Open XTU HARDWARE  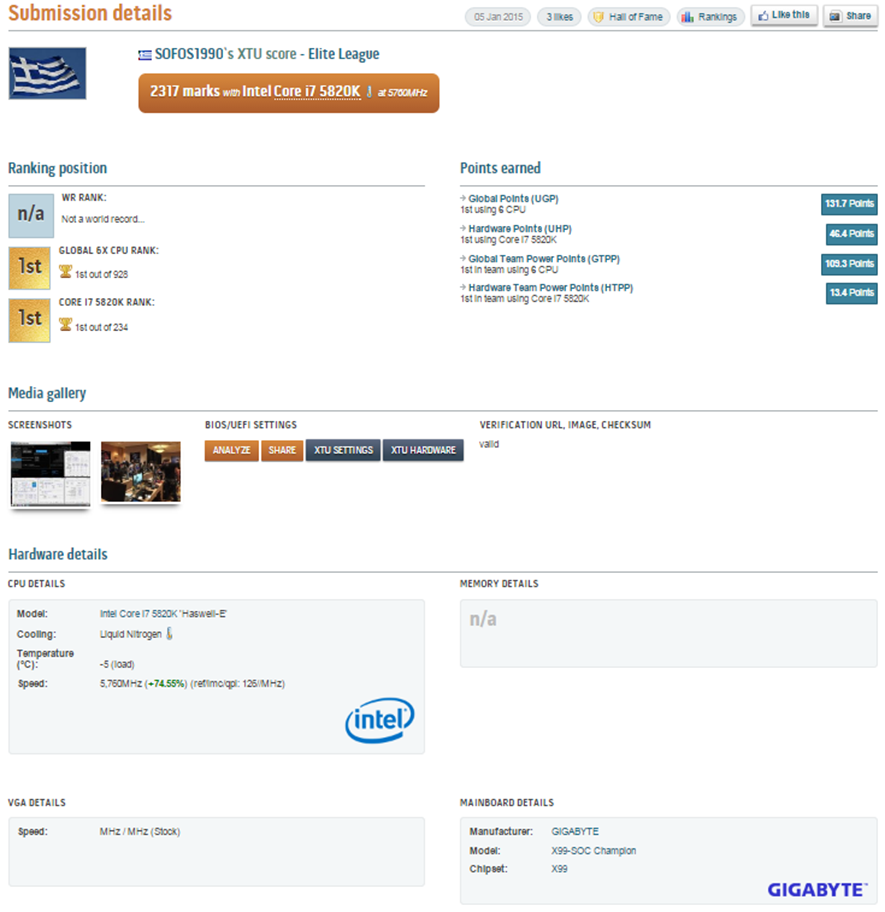coord(423,451)
